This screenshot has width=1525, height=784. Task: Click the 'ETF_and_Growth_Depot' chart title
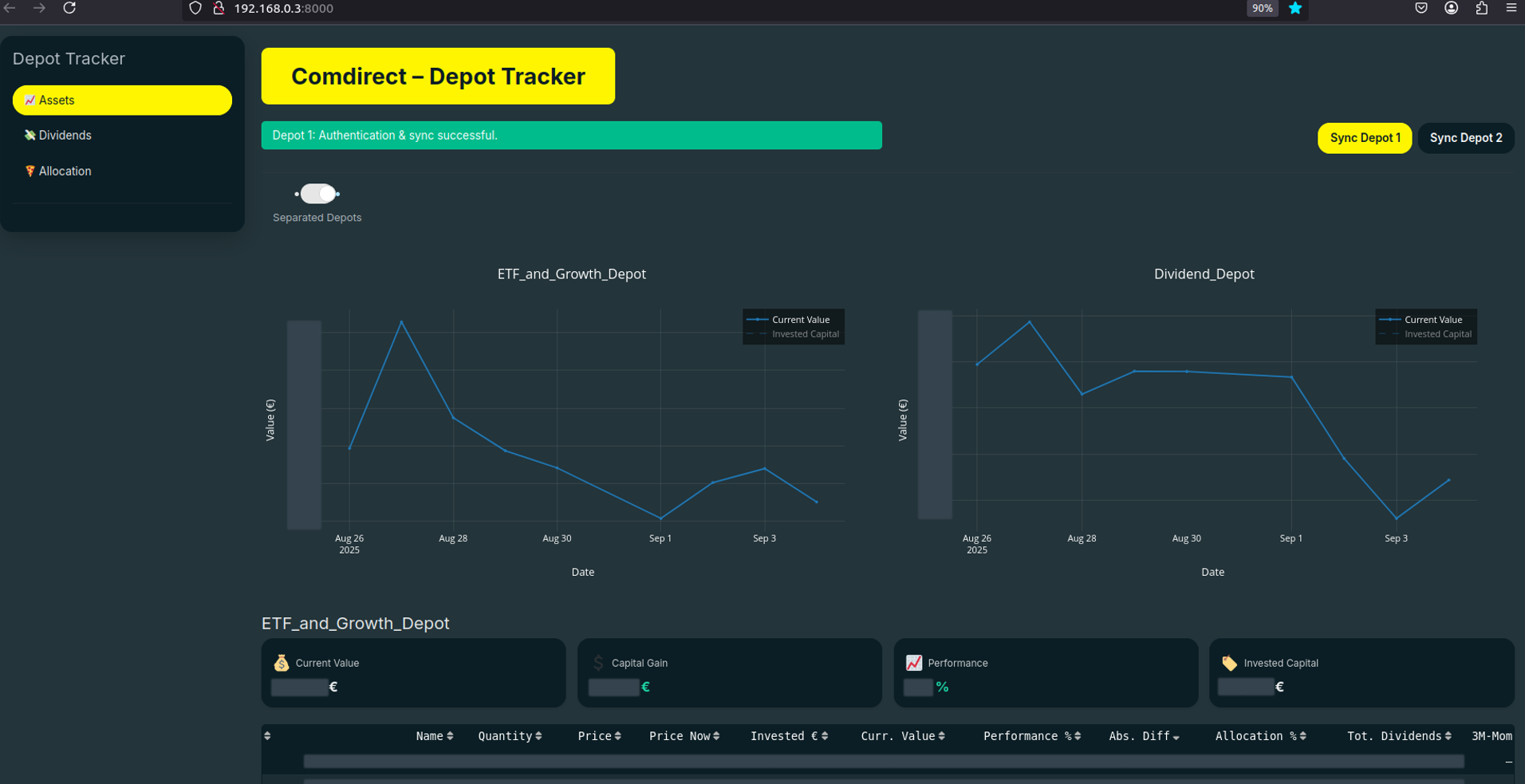[x=572, y=274]
